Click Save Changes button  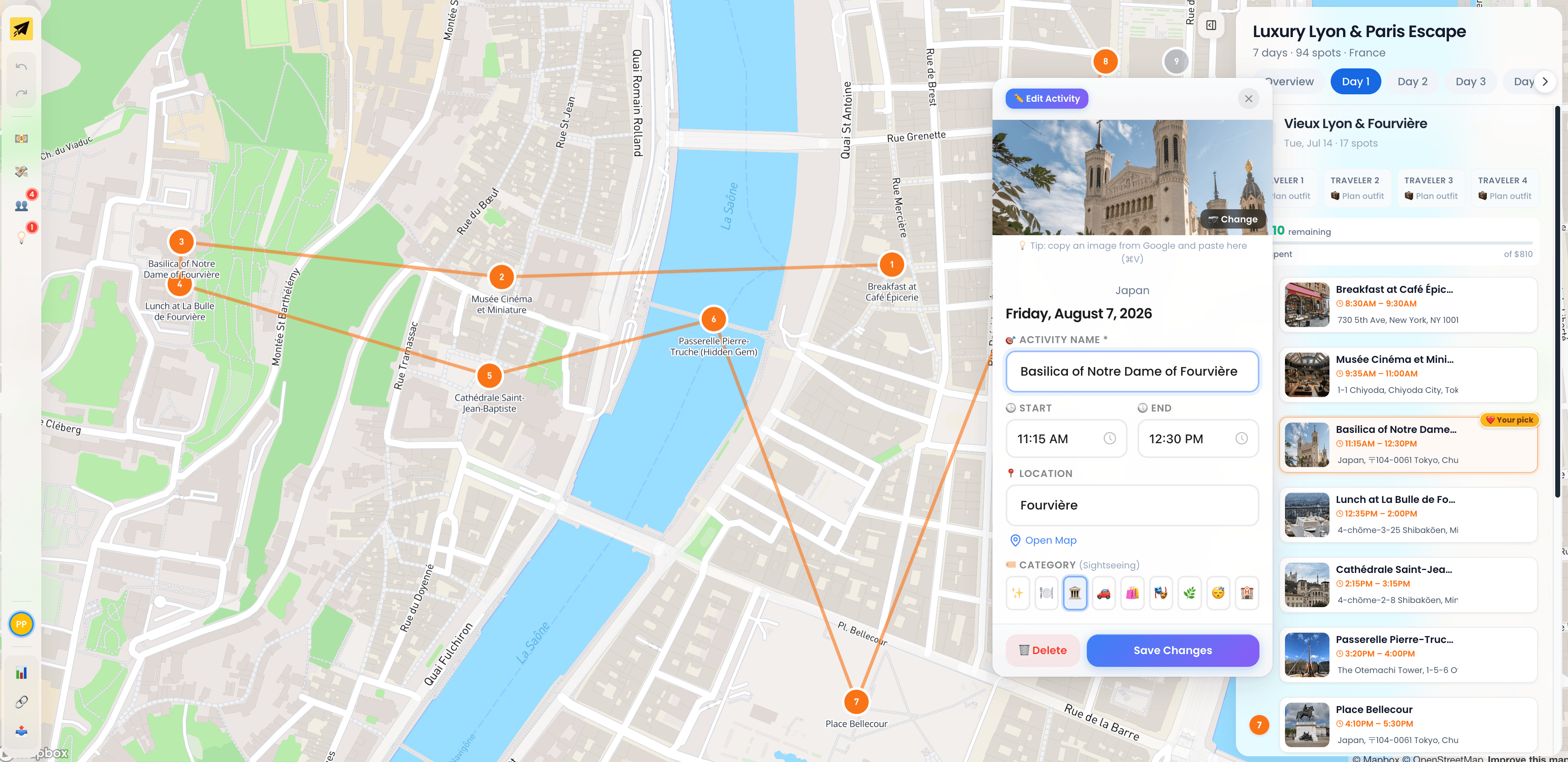(x=1172, y=650)
